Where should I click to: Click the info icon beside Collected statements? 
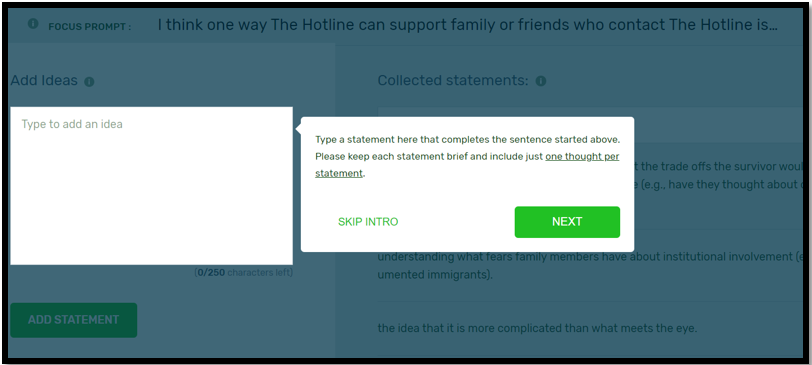coord(541,81)
